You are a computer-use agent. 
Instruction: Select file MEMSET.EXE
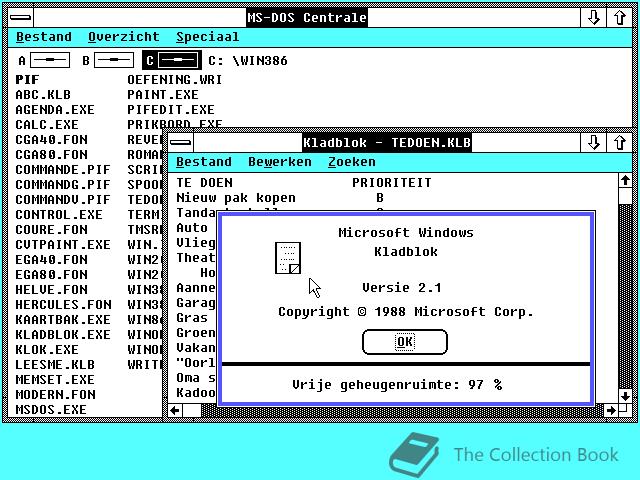[x=55, y=380]
